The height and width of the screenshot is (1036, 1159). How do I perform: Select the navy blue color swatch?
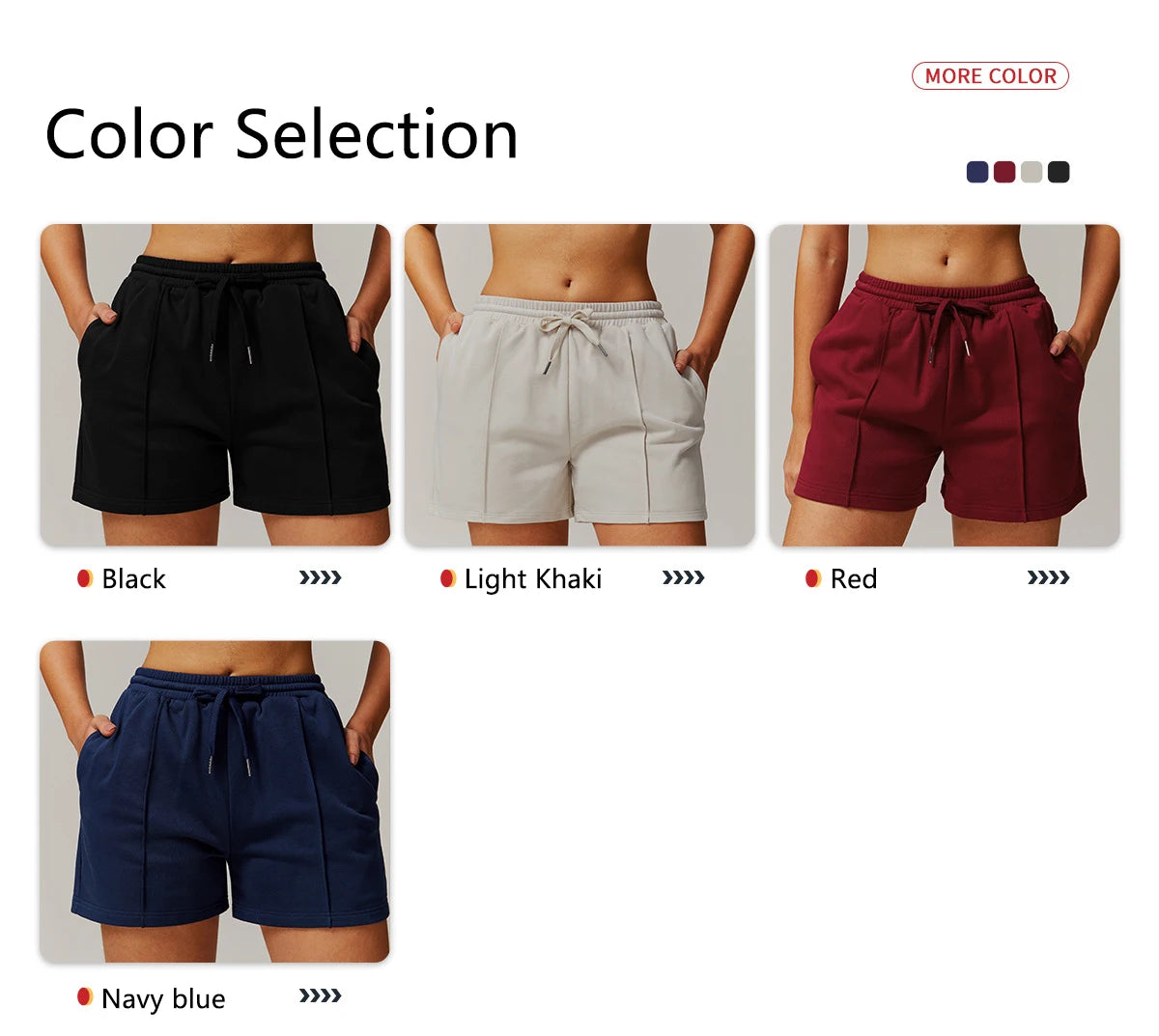click(977, 172)
